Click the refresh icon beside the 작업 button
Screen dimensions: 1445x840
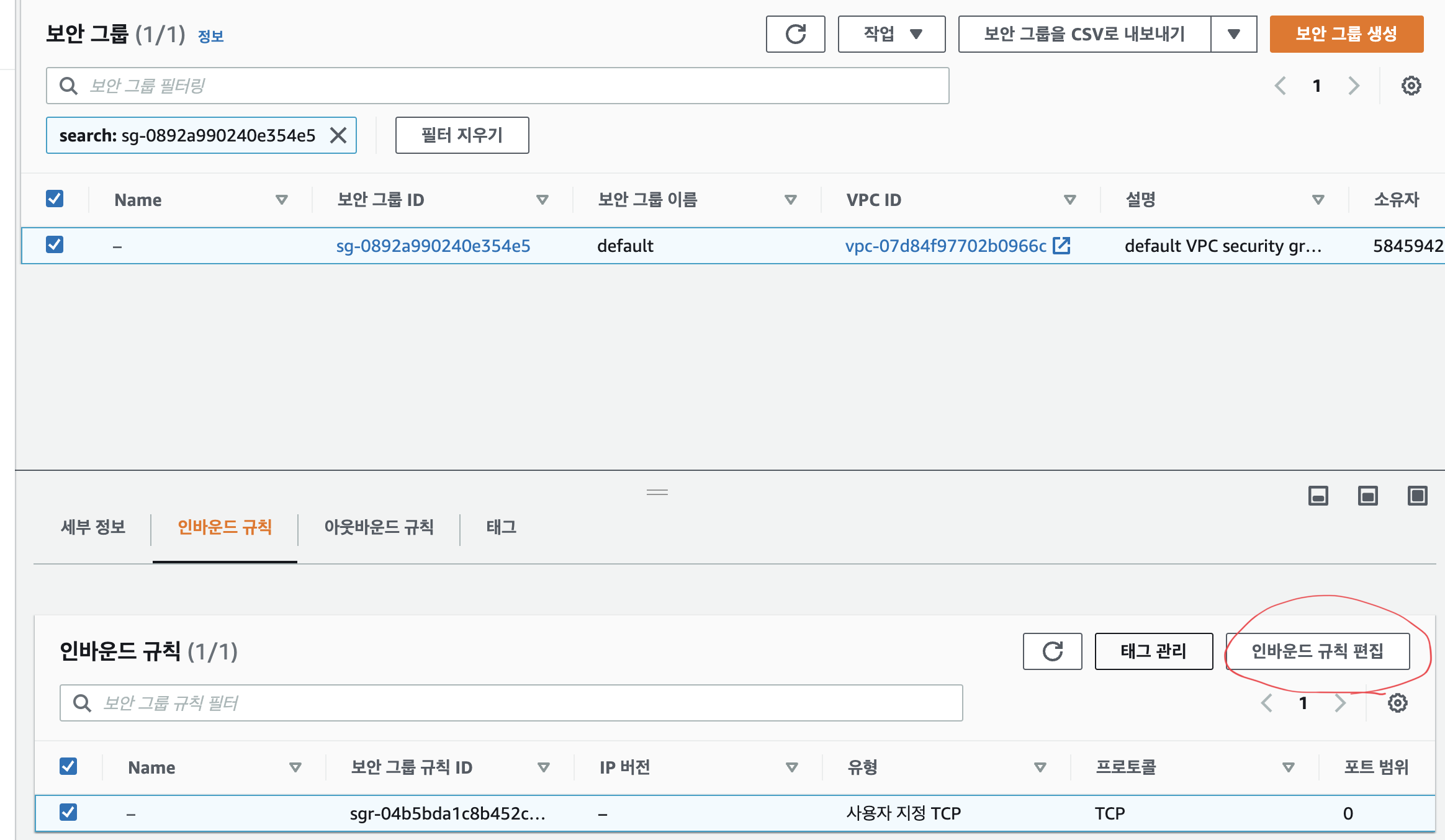795,34
